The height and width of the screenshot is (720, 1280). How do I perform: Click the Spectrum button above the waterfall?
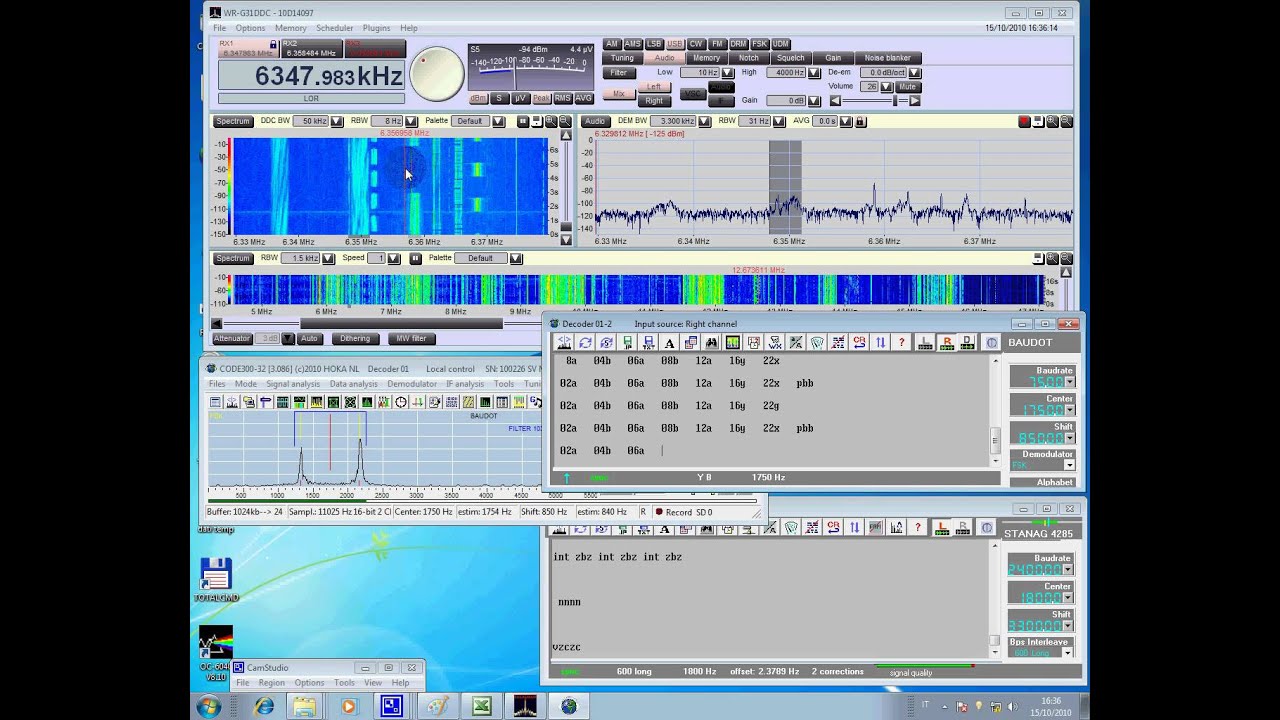[x=232, y=121]
